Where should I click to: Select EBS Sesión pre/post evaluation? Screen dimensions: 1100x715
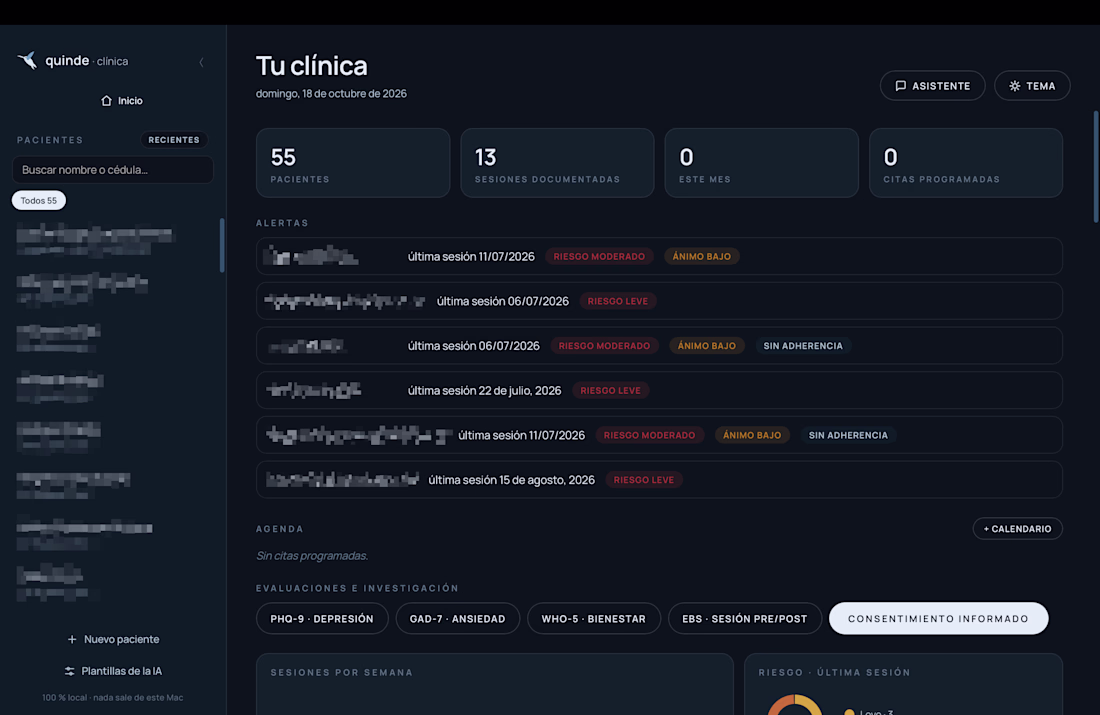[744, 619]
